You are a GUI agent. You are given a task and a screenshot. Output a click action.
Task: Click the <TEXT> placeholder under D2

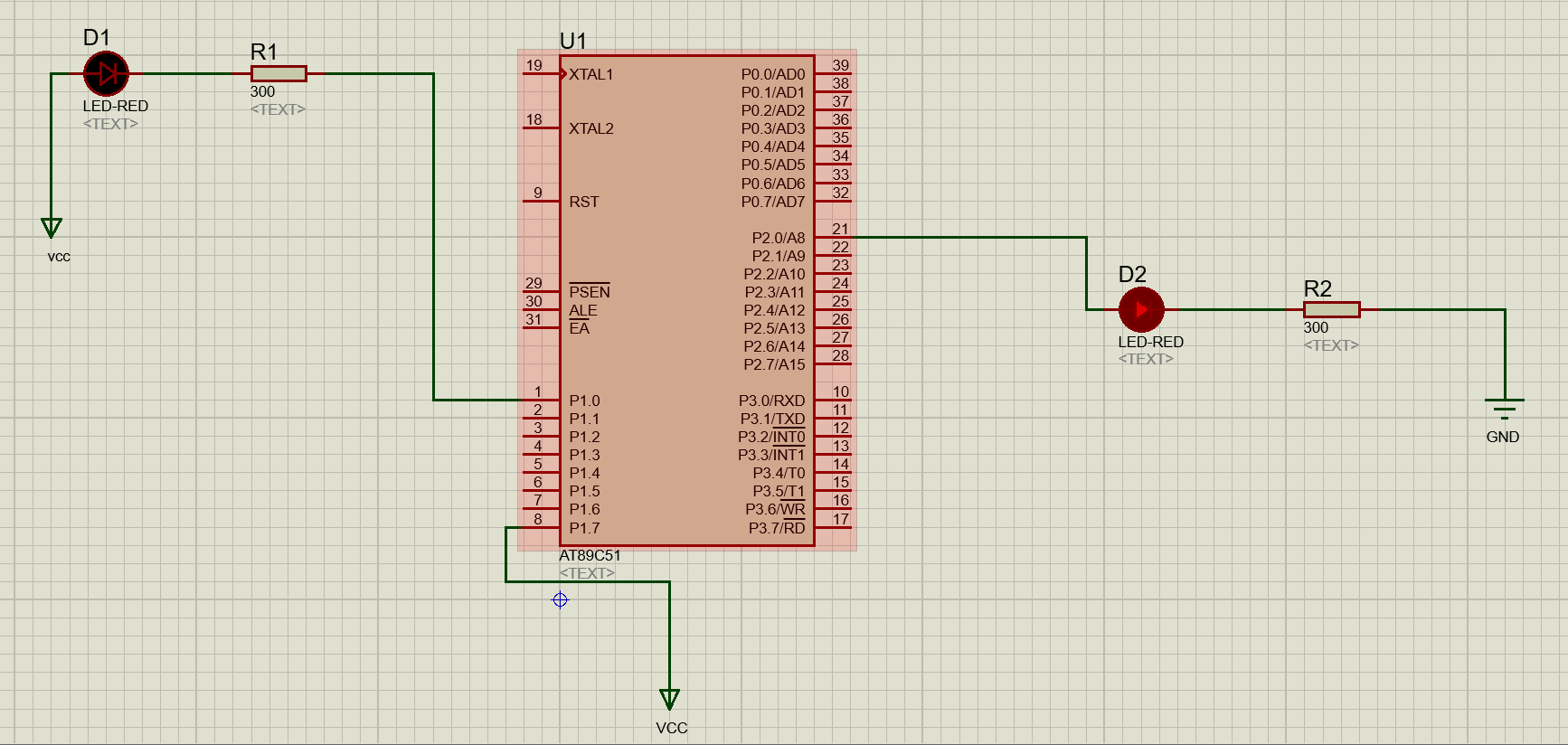[1146, 359]
